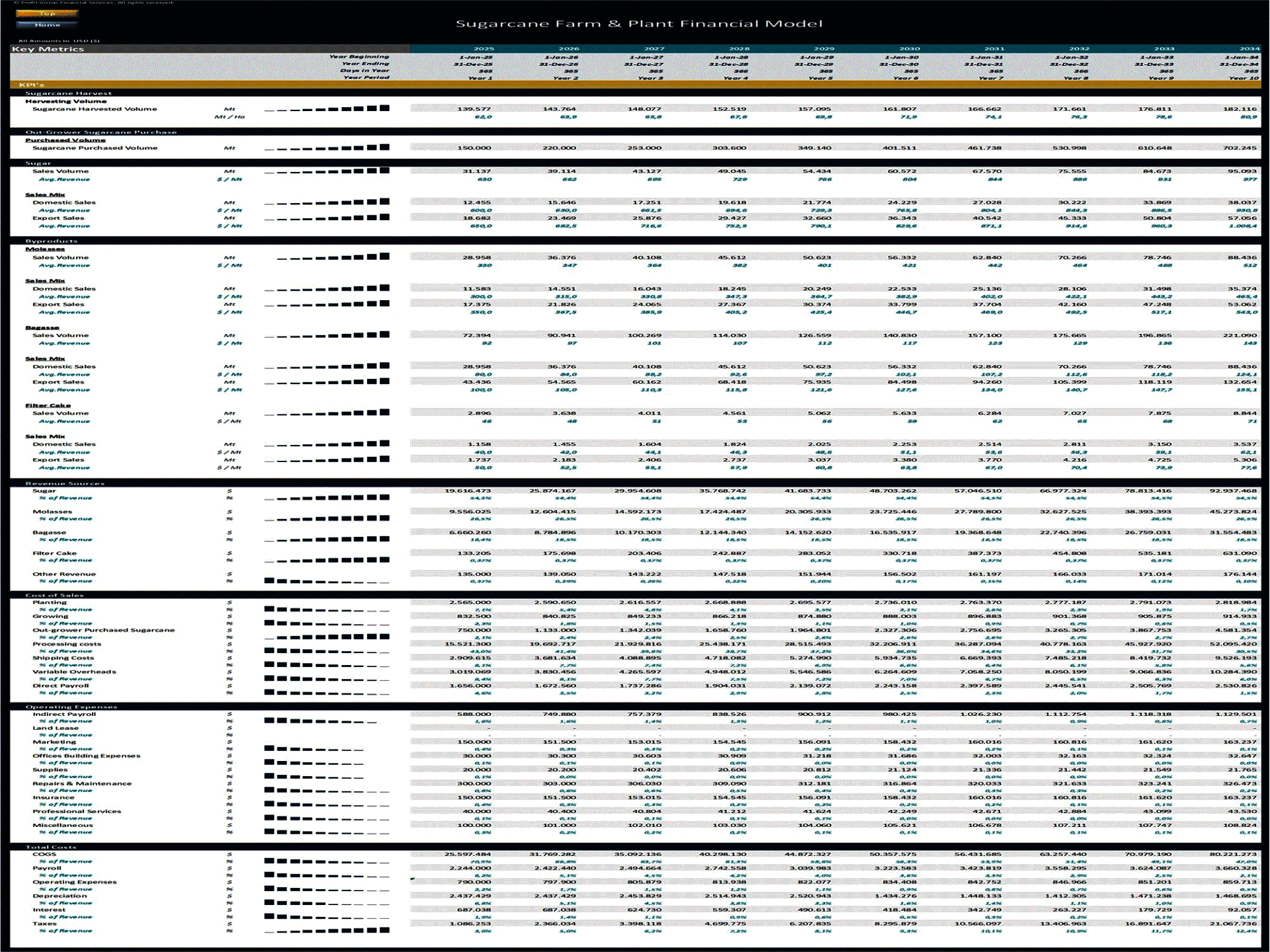Select bagasse sales volume cell 72.394
The height and width of the screenshot is (952, 1270).
pyautogui.click(x=476, y=335)
